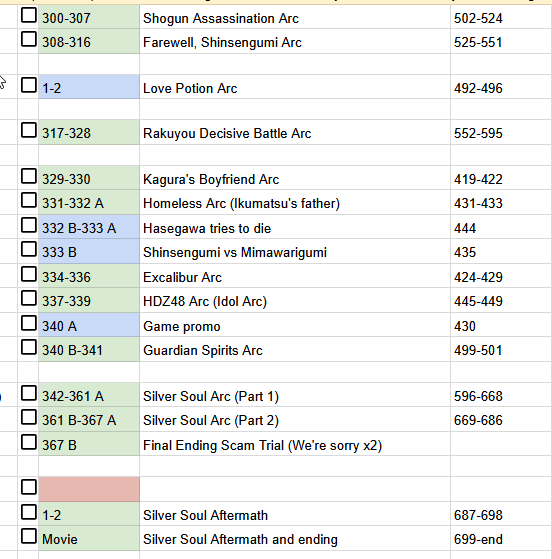Click blue episode cell 1-2 for Love Potion

(89, 87)
